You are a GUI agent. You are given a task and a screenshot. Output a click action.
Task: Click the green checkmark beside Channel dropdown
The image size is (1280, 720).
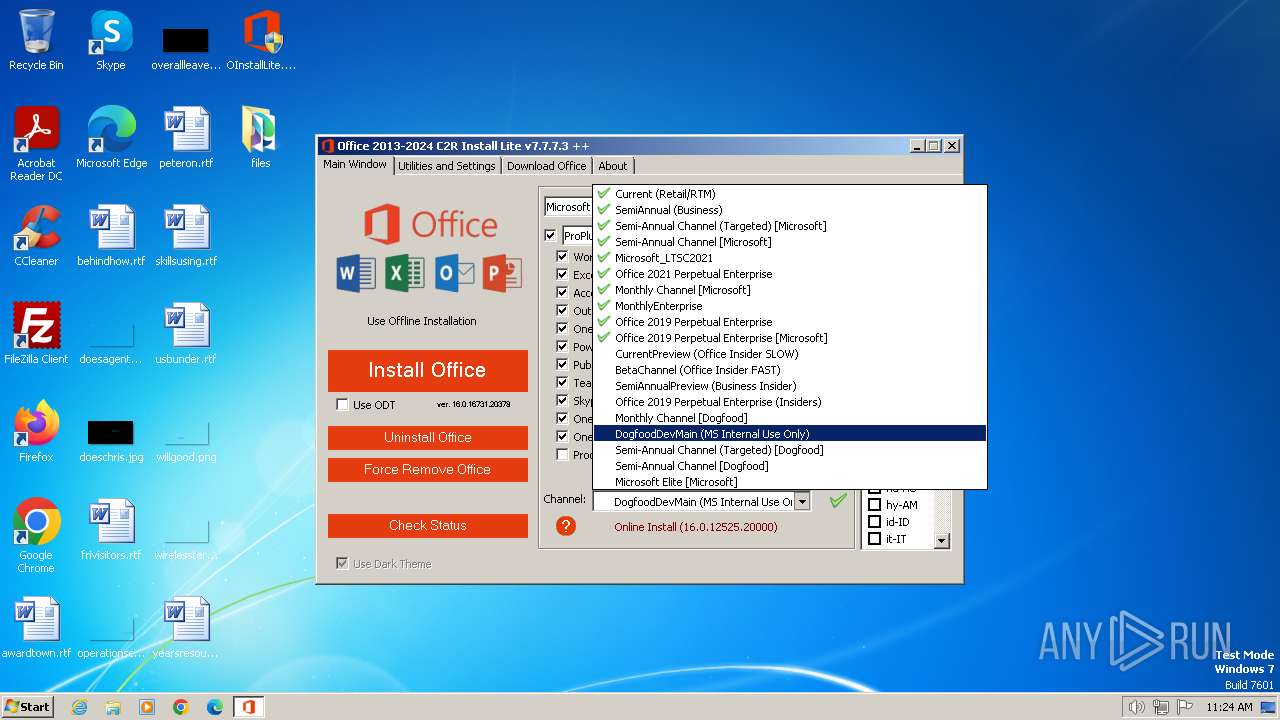click(x=838, y=501)
